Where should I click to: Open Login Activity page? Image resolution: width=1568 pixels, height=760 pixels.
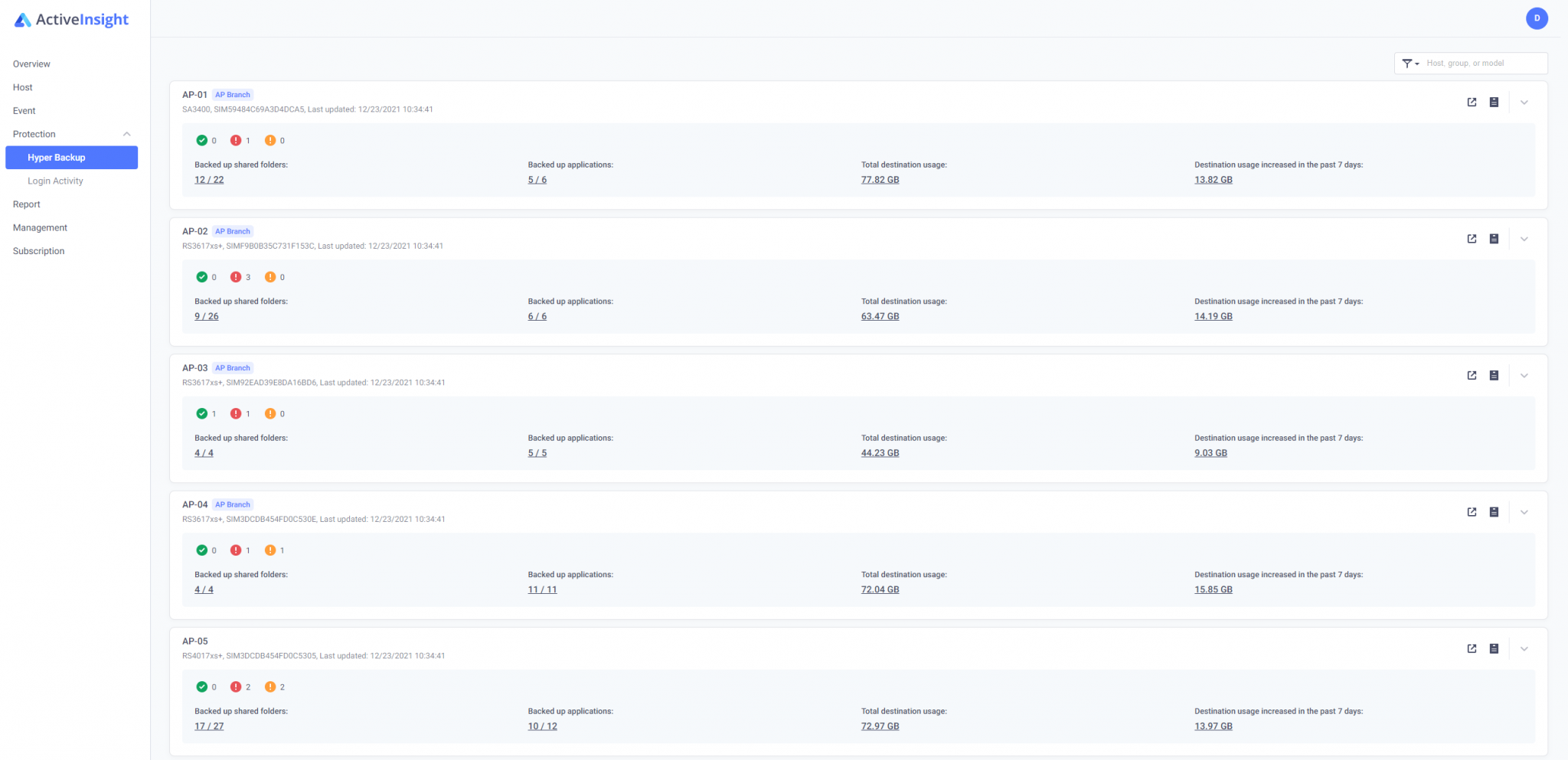point(55,181)
